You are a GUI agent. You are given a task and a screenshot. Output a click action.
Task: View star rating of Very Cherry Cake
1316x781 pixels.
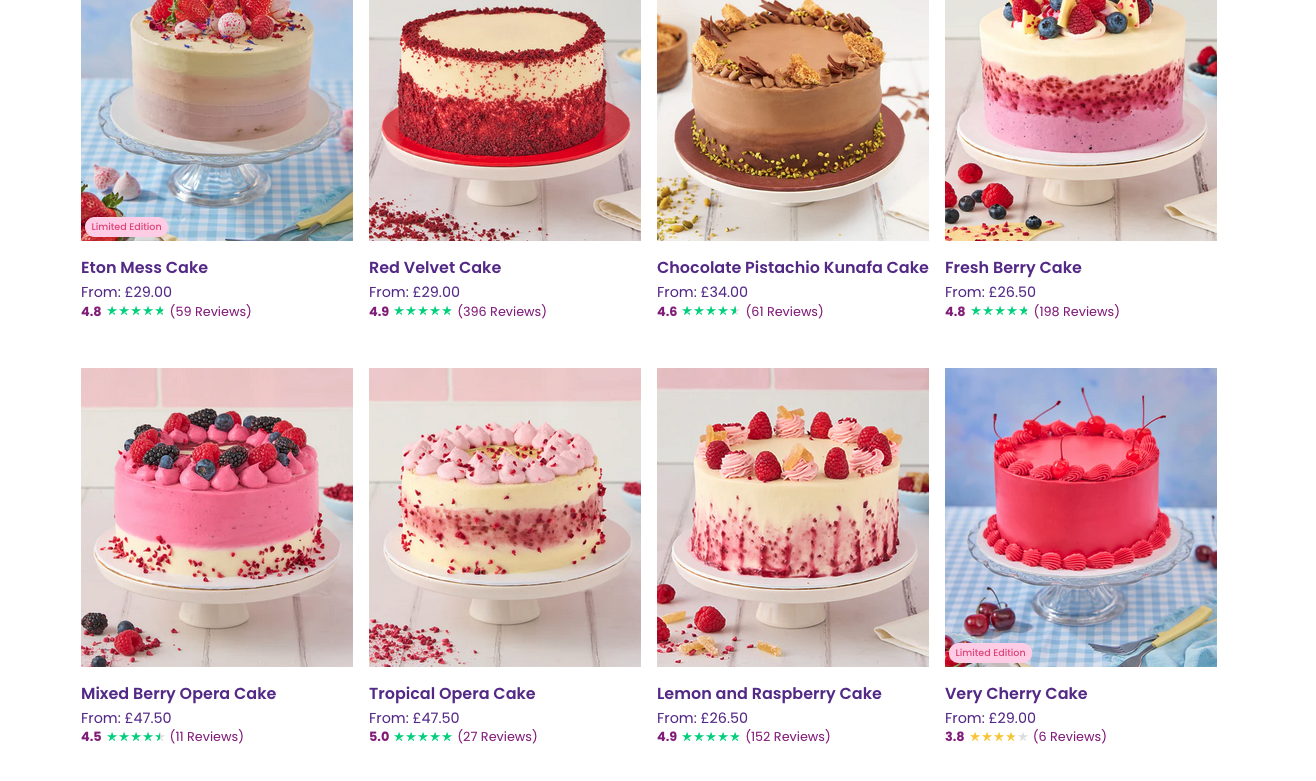pos(998,737)
